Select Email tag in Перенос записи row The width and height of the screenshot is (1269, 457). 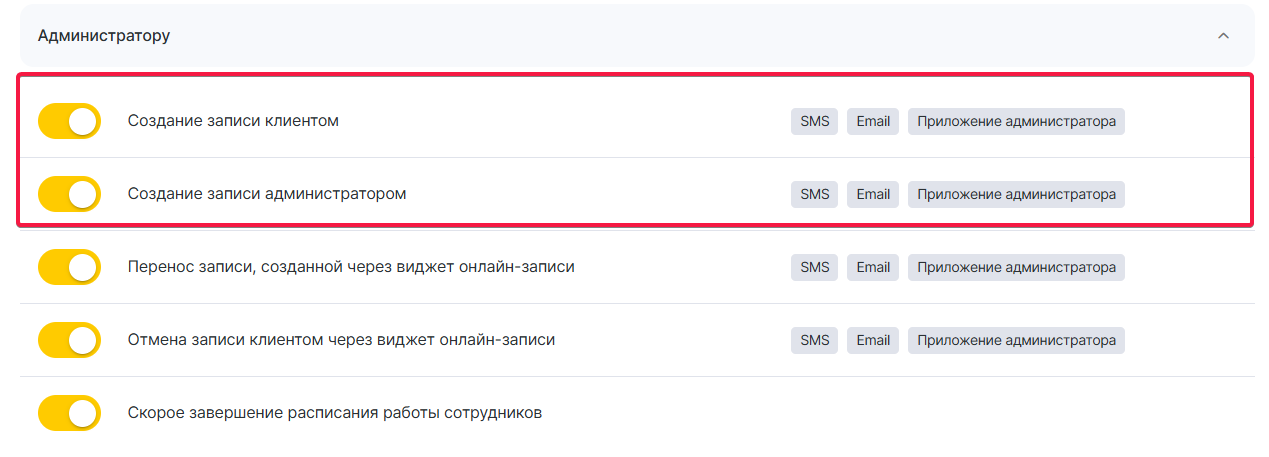click(873, 267)
